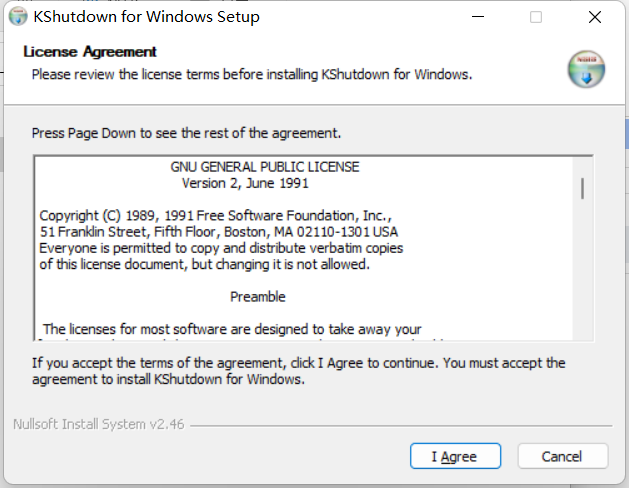Click the "51 Franklin Street" address line
Image resolution: width=629 pixels, height=488 pixels.
pyautogui.click(x=218, y=232)
